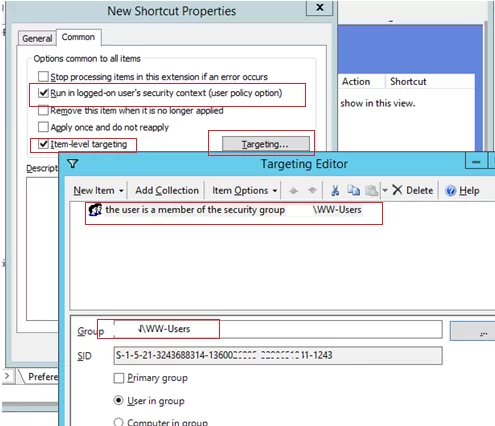Image resolution: width=495 pixels, height=426 pixels.
Task: Click the Help question mark icon
Action: pos(451,191)
